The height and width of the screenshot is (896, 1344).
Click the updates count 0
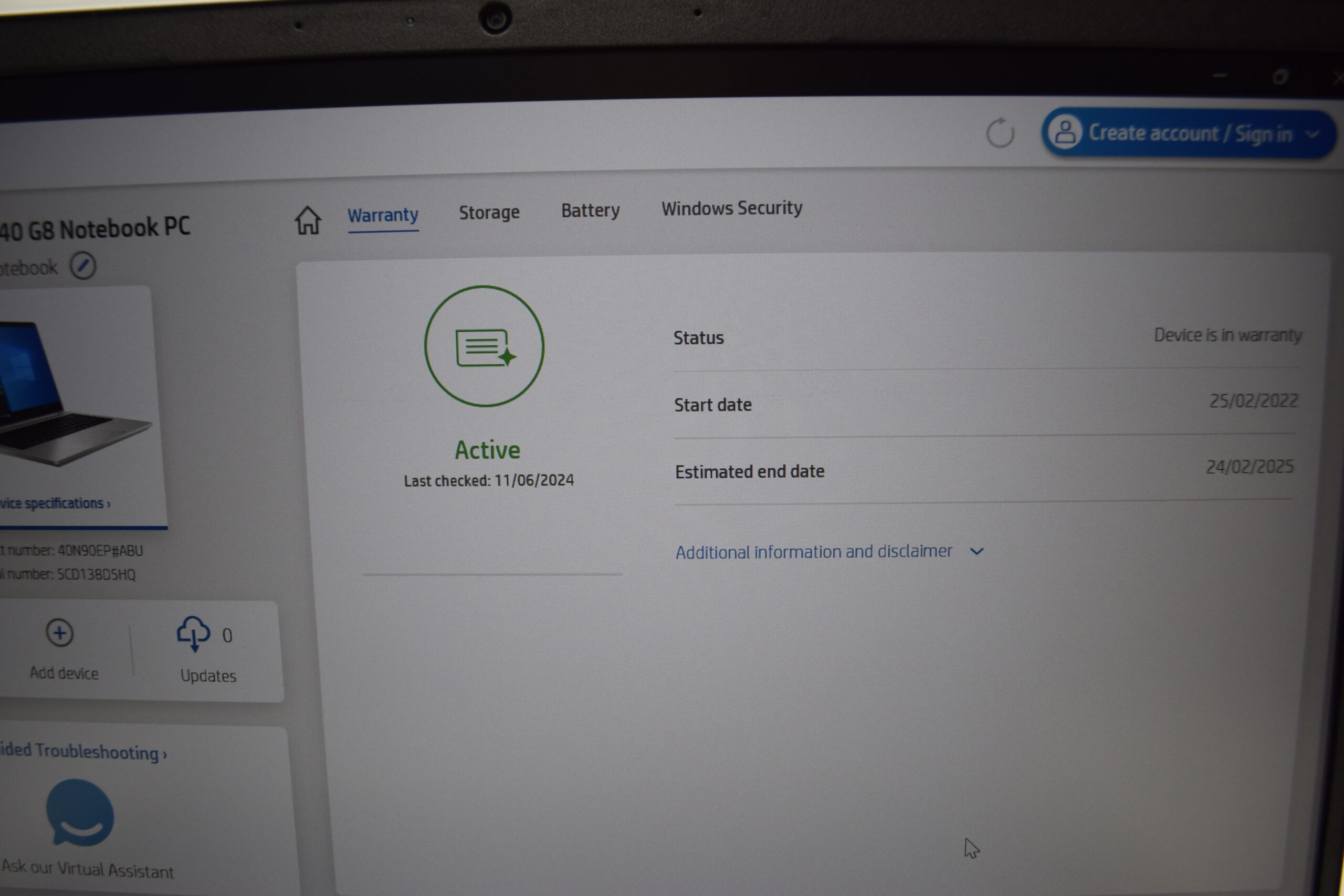(227, 636)
